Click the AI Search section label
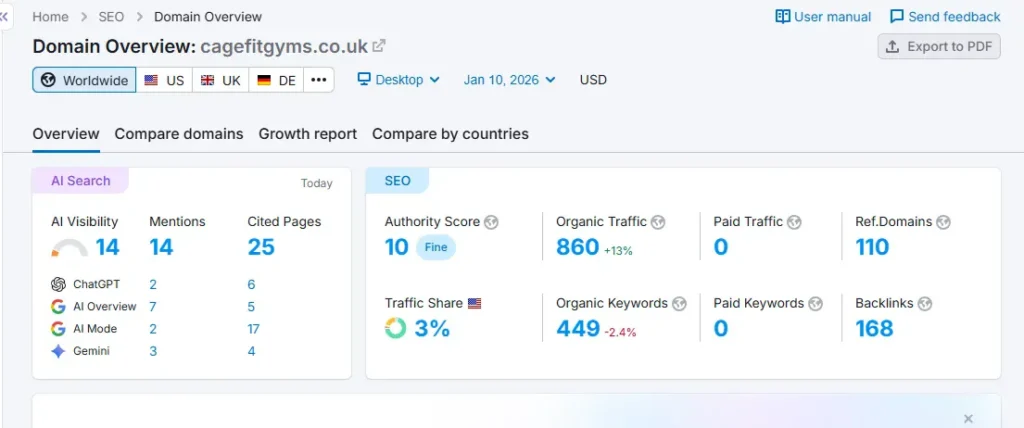Viewport: 1024px width, 428px height. (x=81, y=181)
